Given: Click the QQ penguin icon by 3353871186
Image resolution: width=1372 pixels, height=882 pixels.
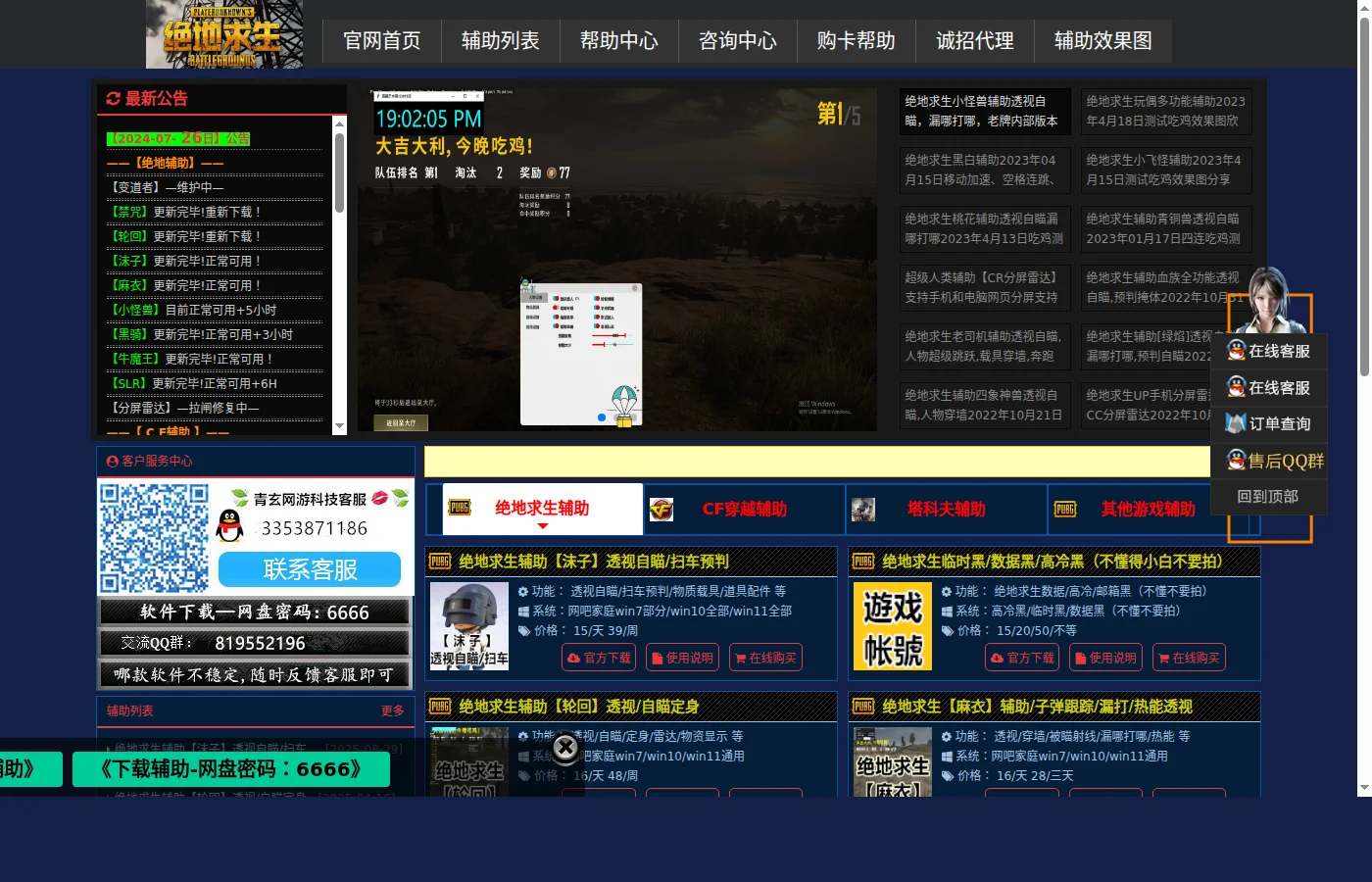Looking at the screenshot, I should (x=229, y=526).
